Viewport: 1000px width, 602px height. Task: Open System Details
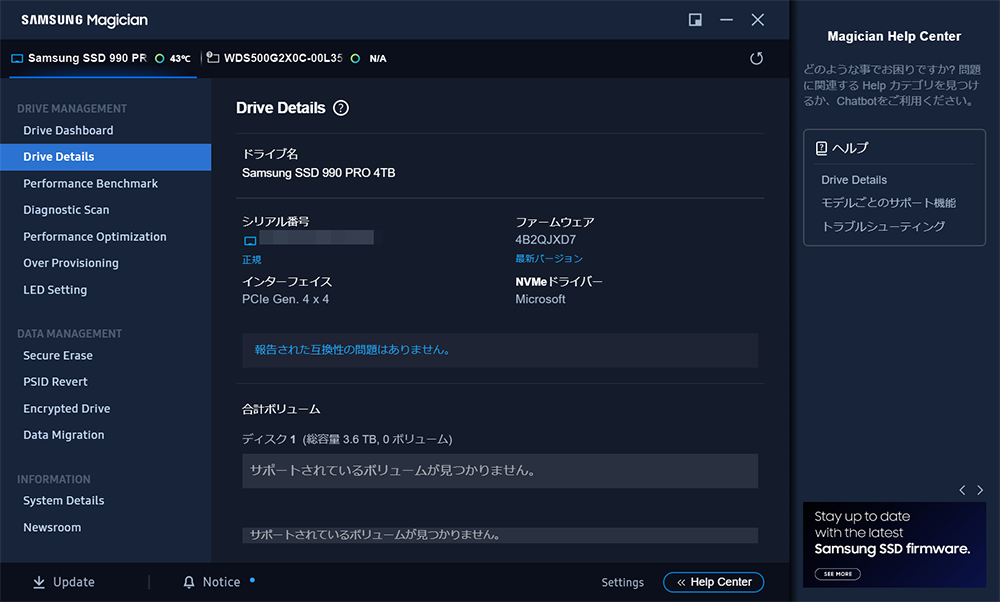point(64,501)
